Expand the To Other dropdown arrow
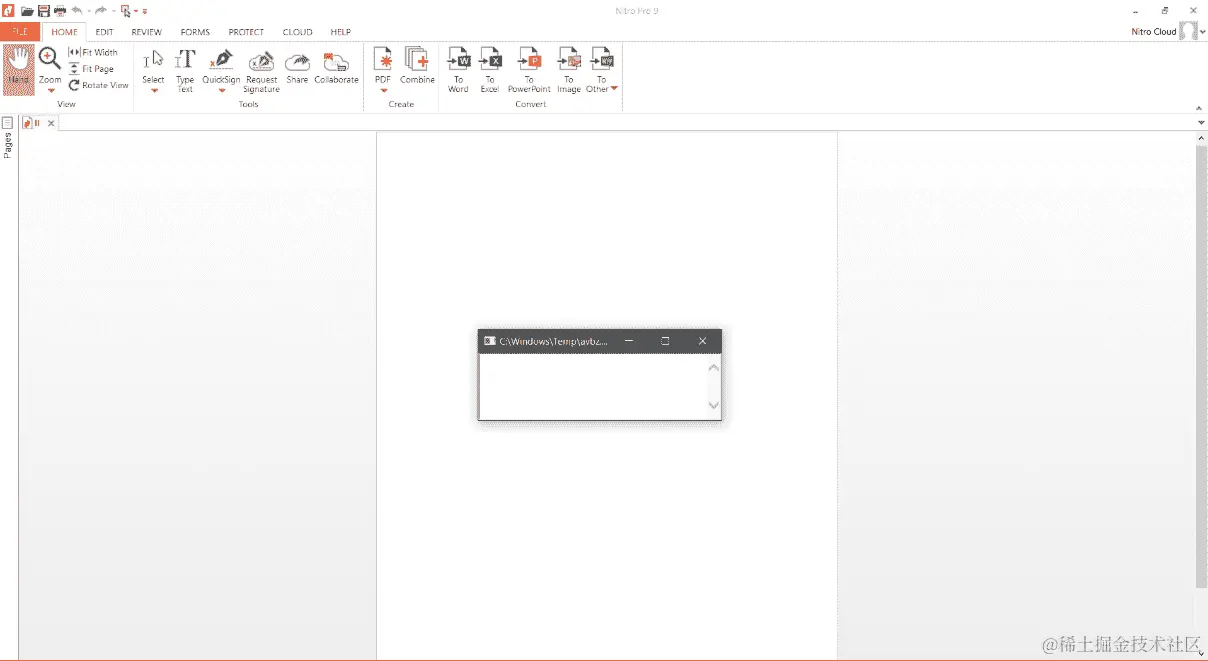The width and height of the screenshot is (1208, 661). (x=614, y=89)
